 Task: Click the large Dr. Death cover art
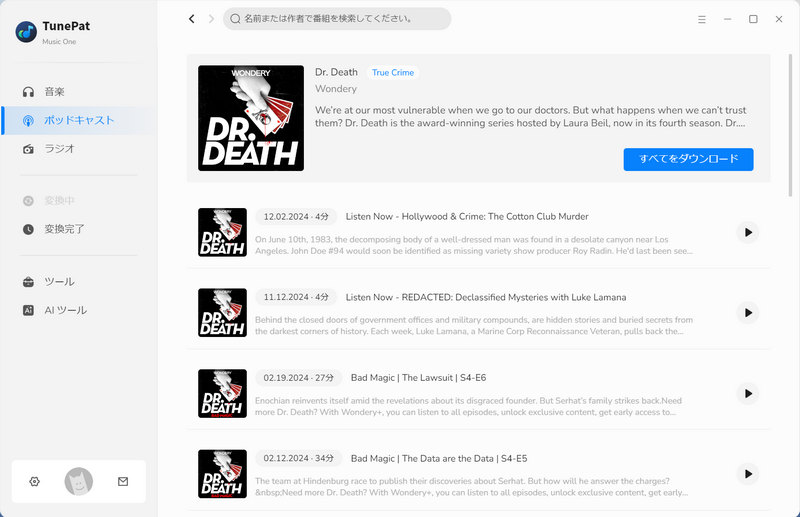(251, 118)
